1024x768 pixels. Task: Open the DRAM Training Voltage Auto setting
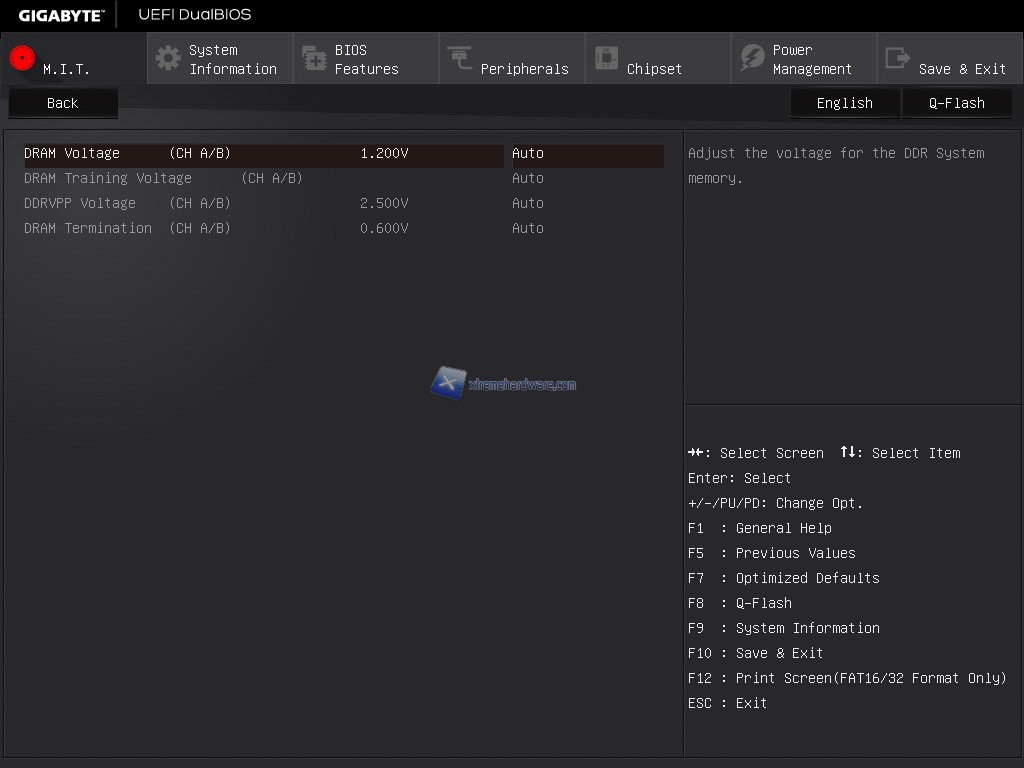point(528,179)
